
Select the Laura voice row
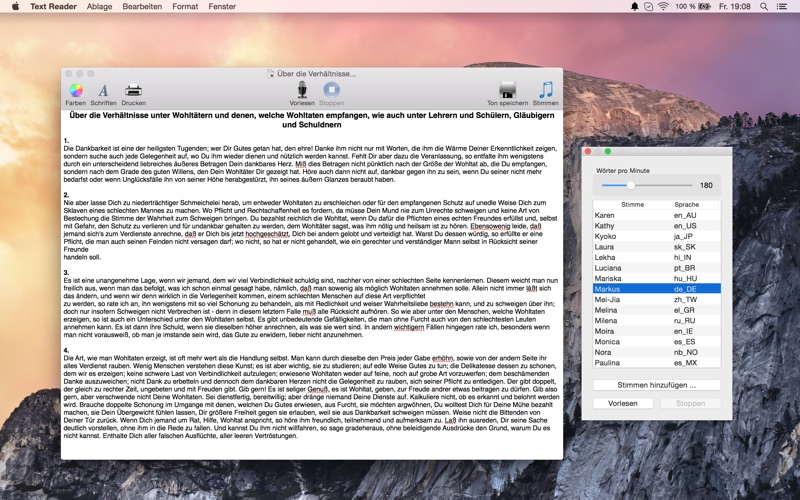657,246
